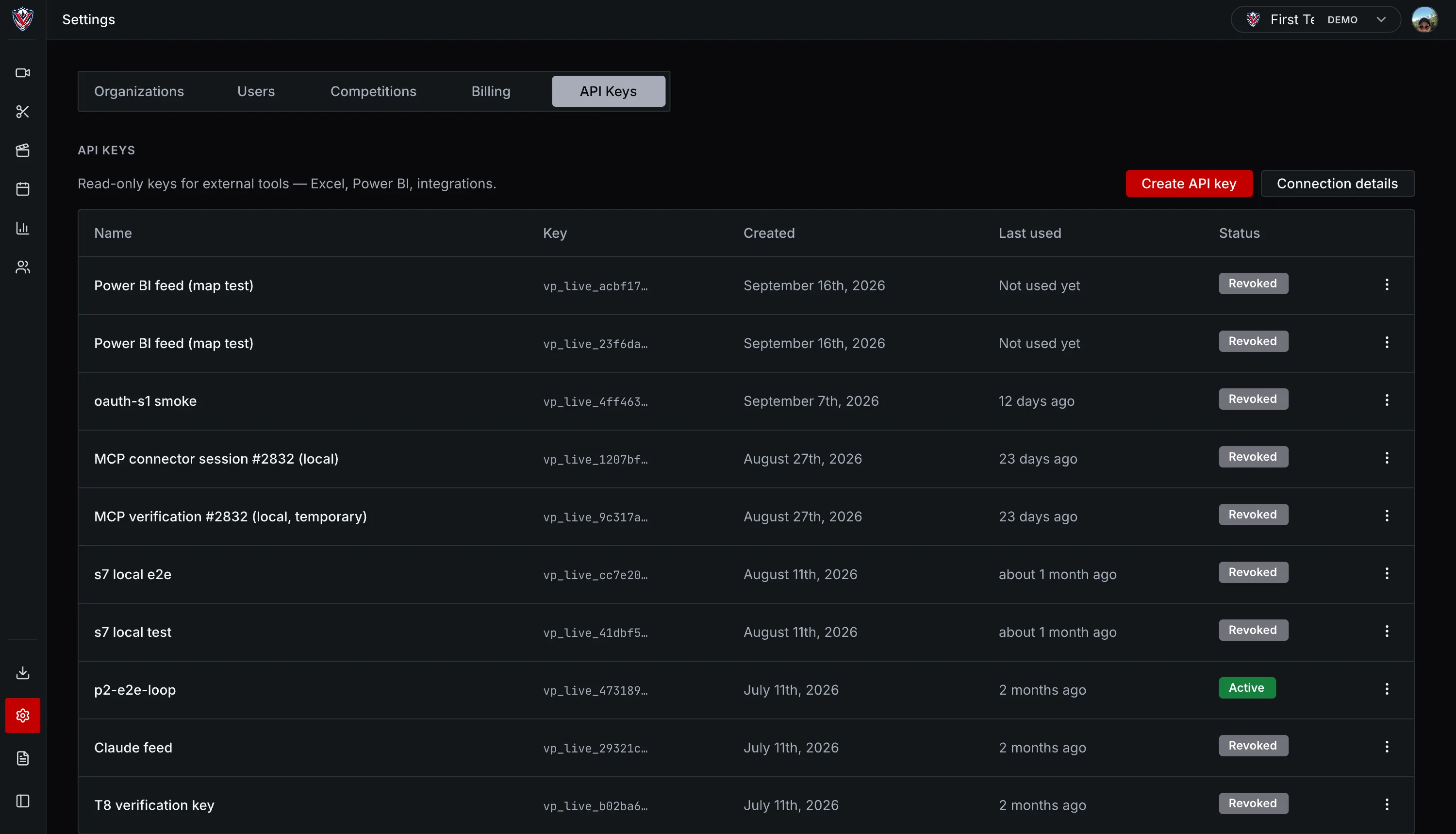Click 'September 7th, 2026' created date
This screenshot has height=834, width=1456.
tap(811, 401)
